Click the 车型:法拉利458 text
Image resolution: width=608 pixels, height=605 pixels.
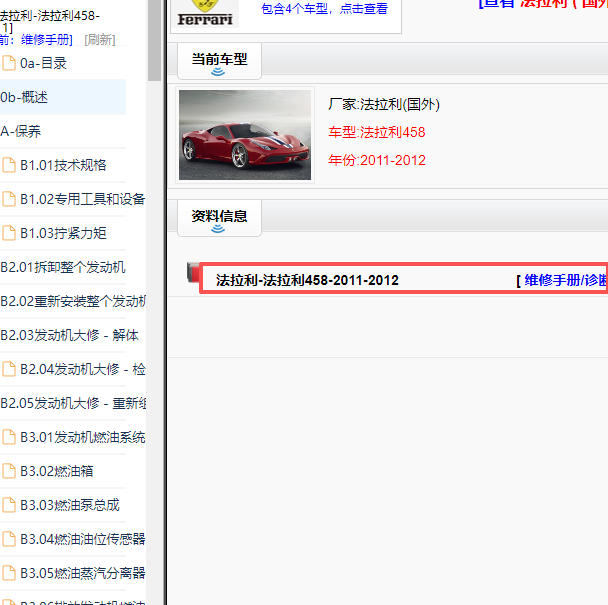click(x=377, y=132)
